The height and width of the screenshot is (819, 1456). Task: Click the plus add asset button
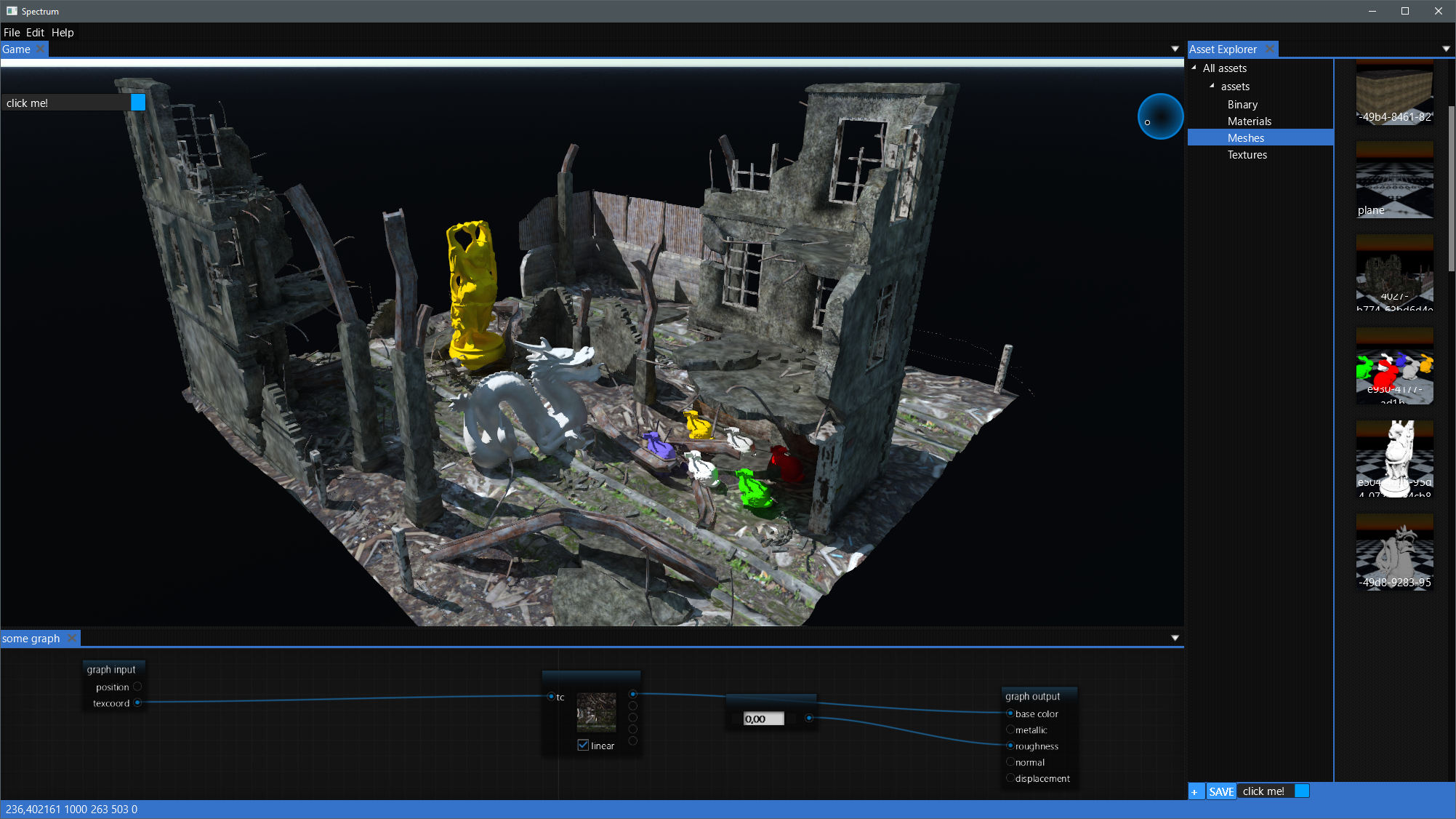(1194, 791)
